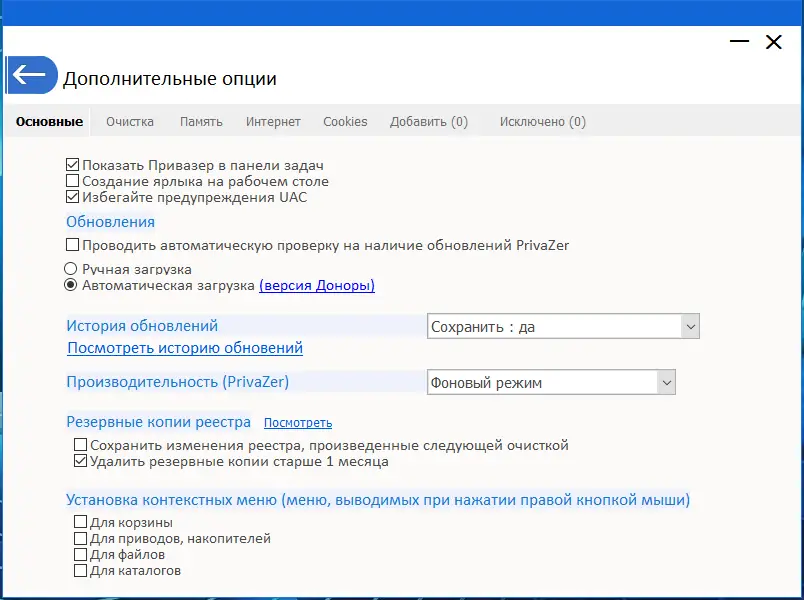This screenshot has width=804, height=600.
Task: Enable desktop shortcut creation
Action: coord(73,181)
